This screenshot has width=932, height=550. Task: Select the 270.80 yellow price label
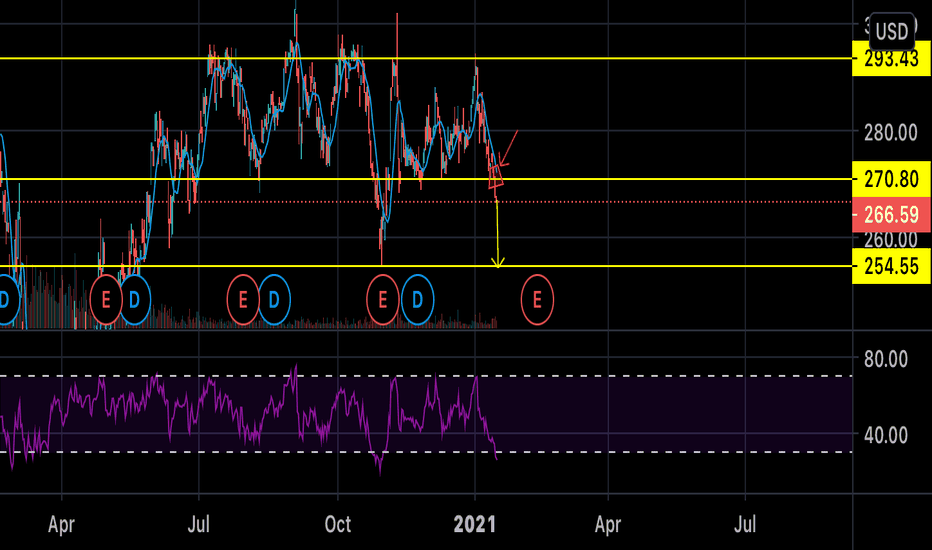click(891, 178)
